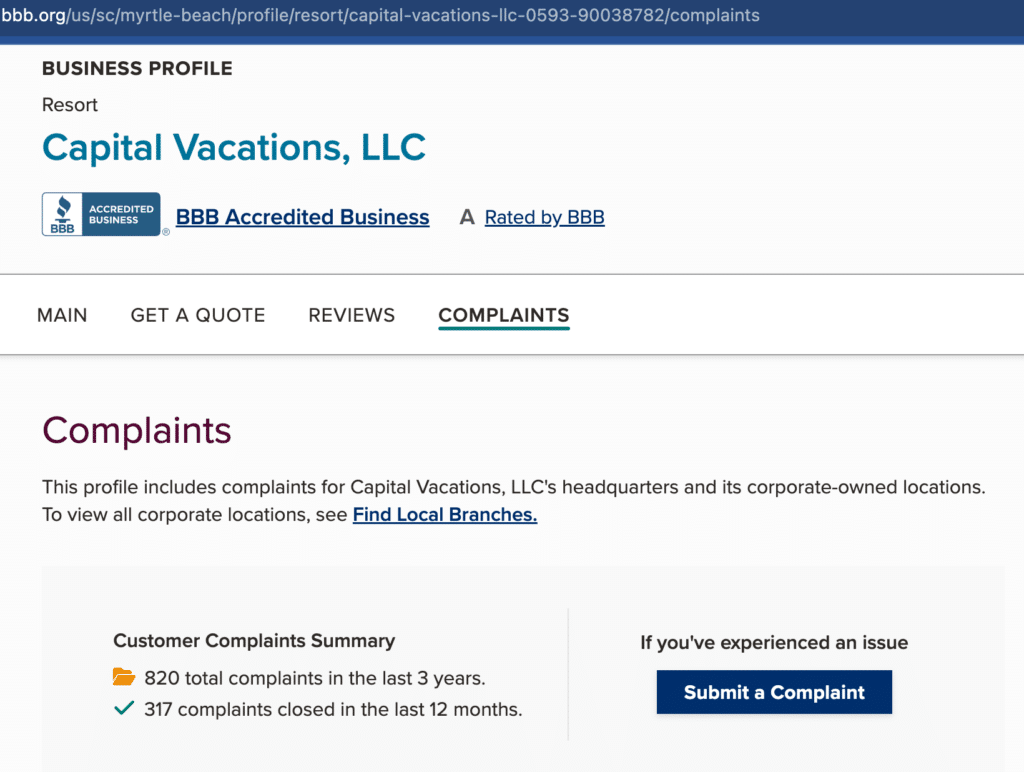The width and height of the screenshot is (1024, 772).
Task: Select the underlined COMPLAINTS tab
Action: [x=503, y=315]
